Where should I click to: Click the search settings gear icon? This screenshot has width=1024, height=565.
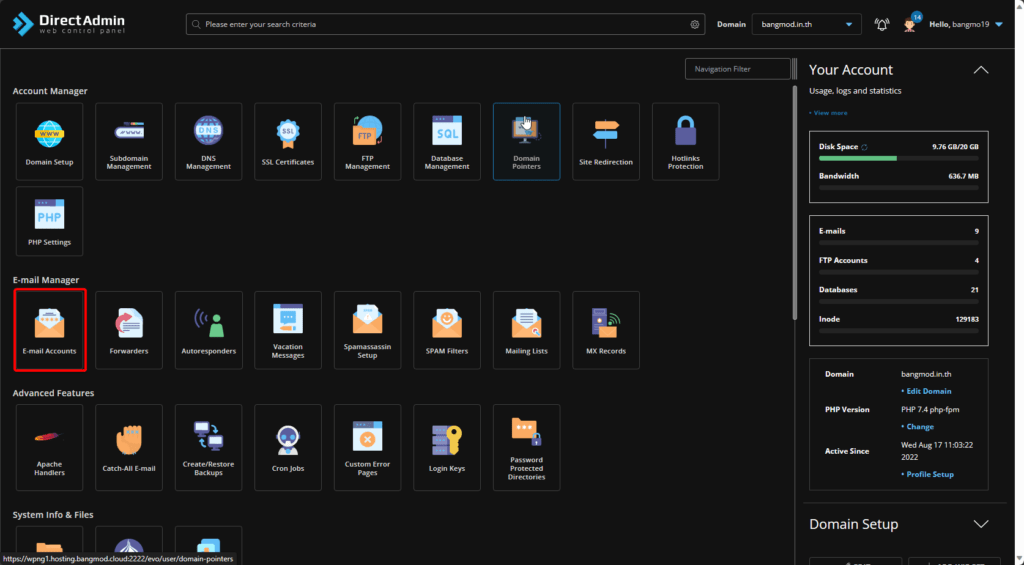coord(695,25)
